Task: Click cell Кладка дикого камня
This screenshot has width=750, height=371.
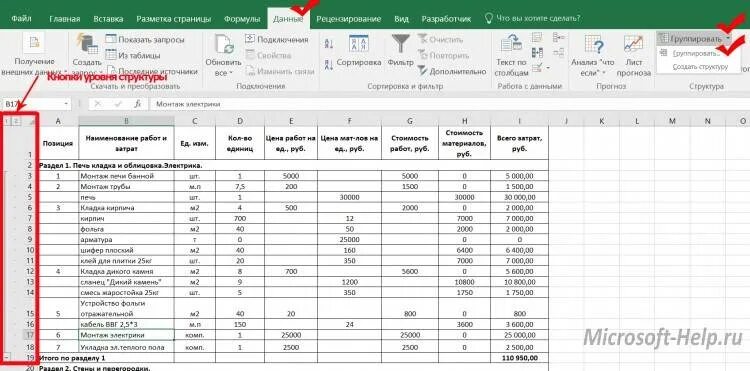Action: click(127, 271)
